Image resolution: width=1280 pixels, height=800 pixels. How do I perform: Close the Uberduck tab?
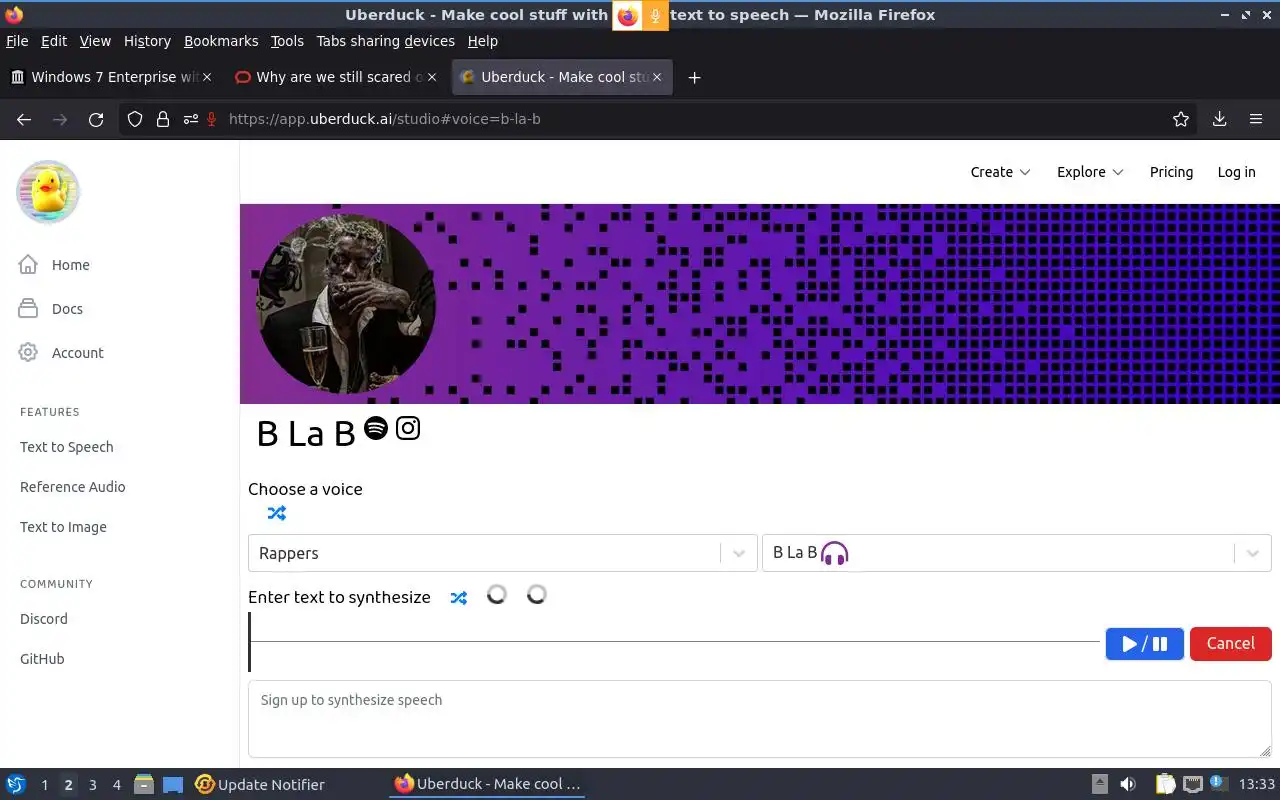[657, 77]
